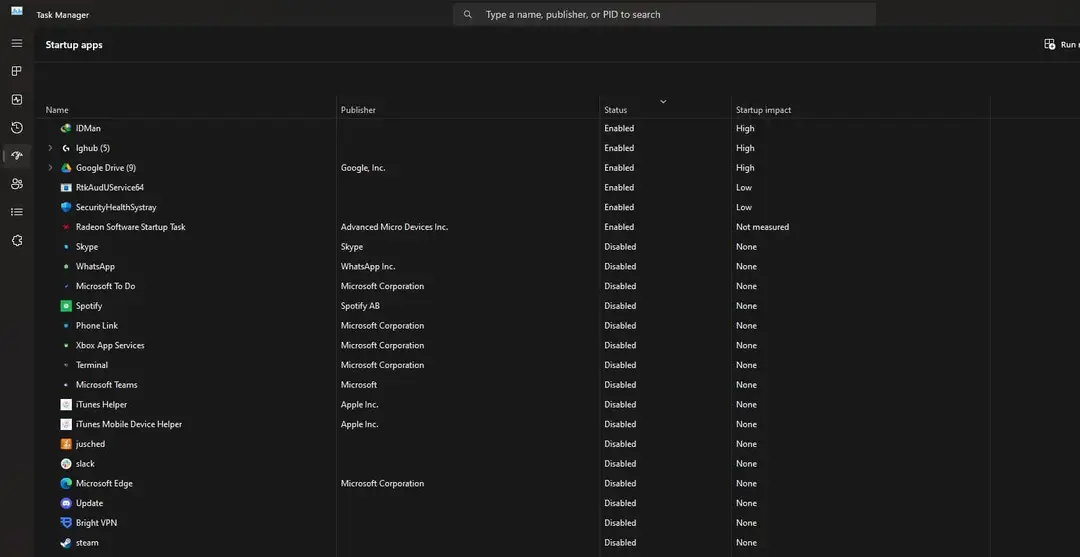Image resolution: width=1080 pixels, height=557 pixels.
Task: Click the SecurityHealthSystray shield icon
Action: (66, 207)
